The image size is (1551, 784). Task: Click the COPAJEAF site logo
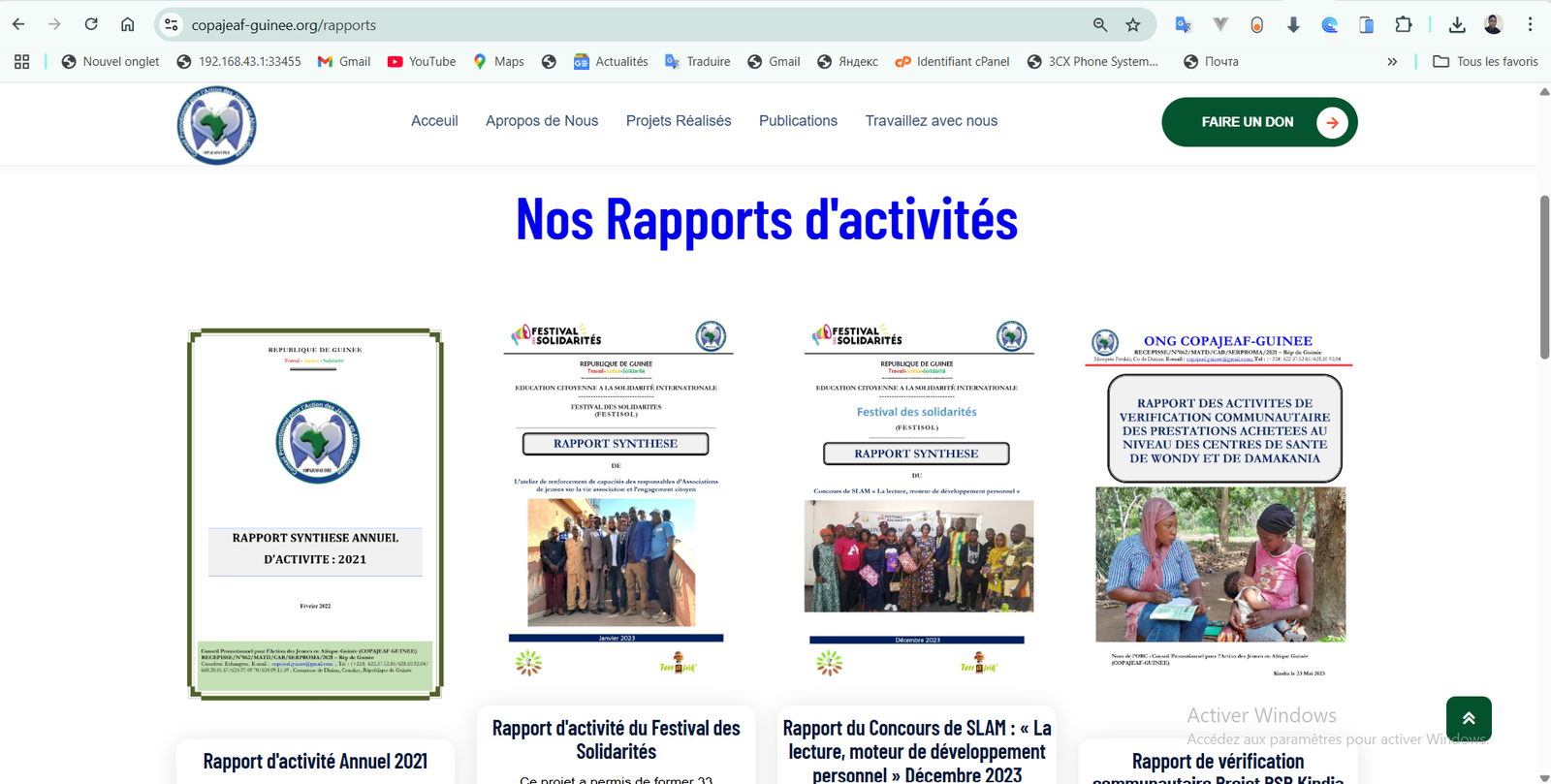(x=216, y=125)
